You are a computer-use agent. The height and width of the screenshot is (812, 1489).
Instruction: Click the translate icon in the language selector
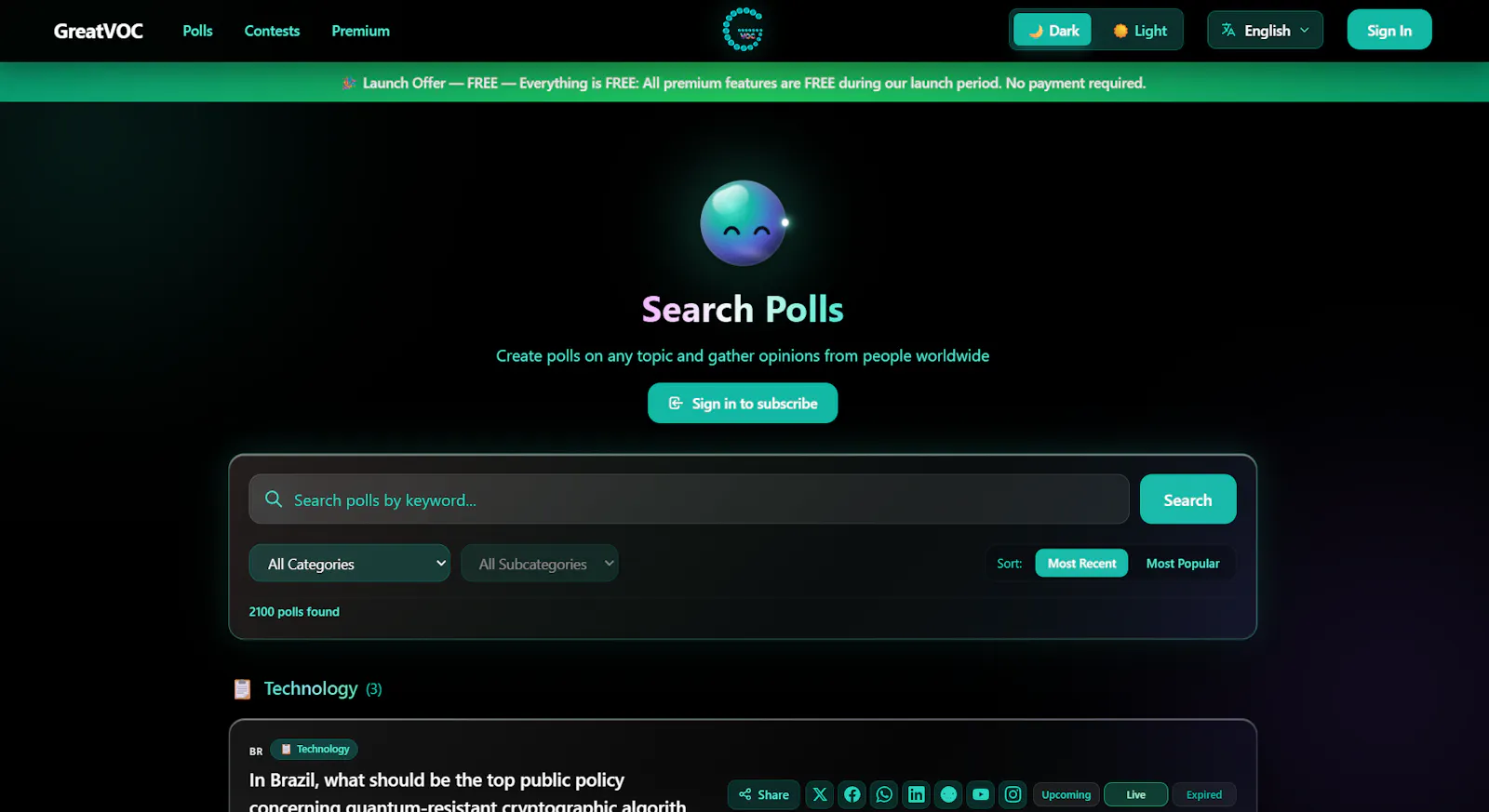(1228, 30)
